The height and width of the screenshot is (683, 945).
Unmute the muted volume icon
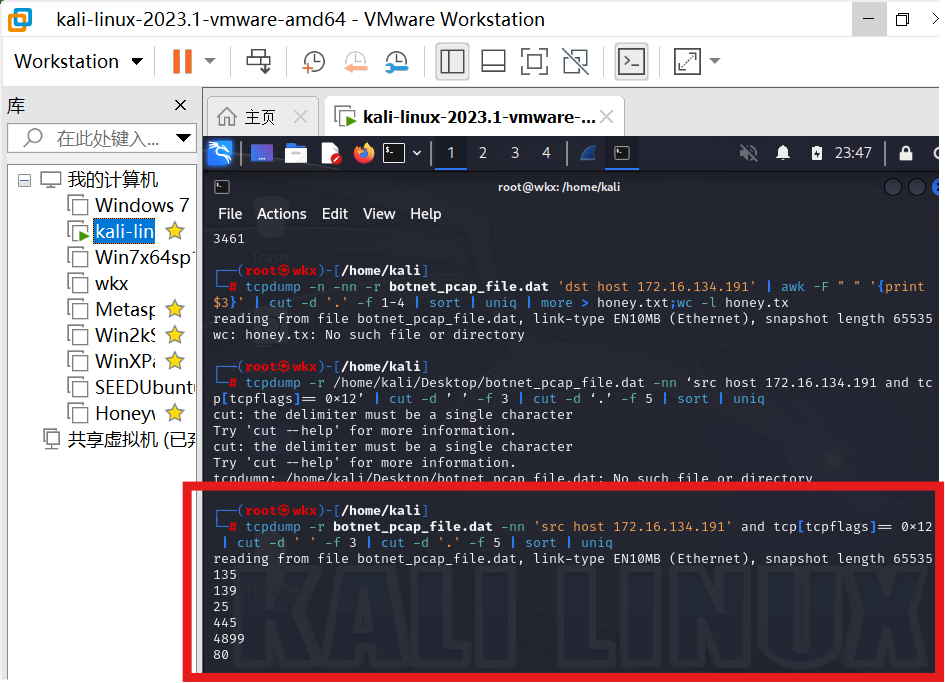(x=749, y=153)
